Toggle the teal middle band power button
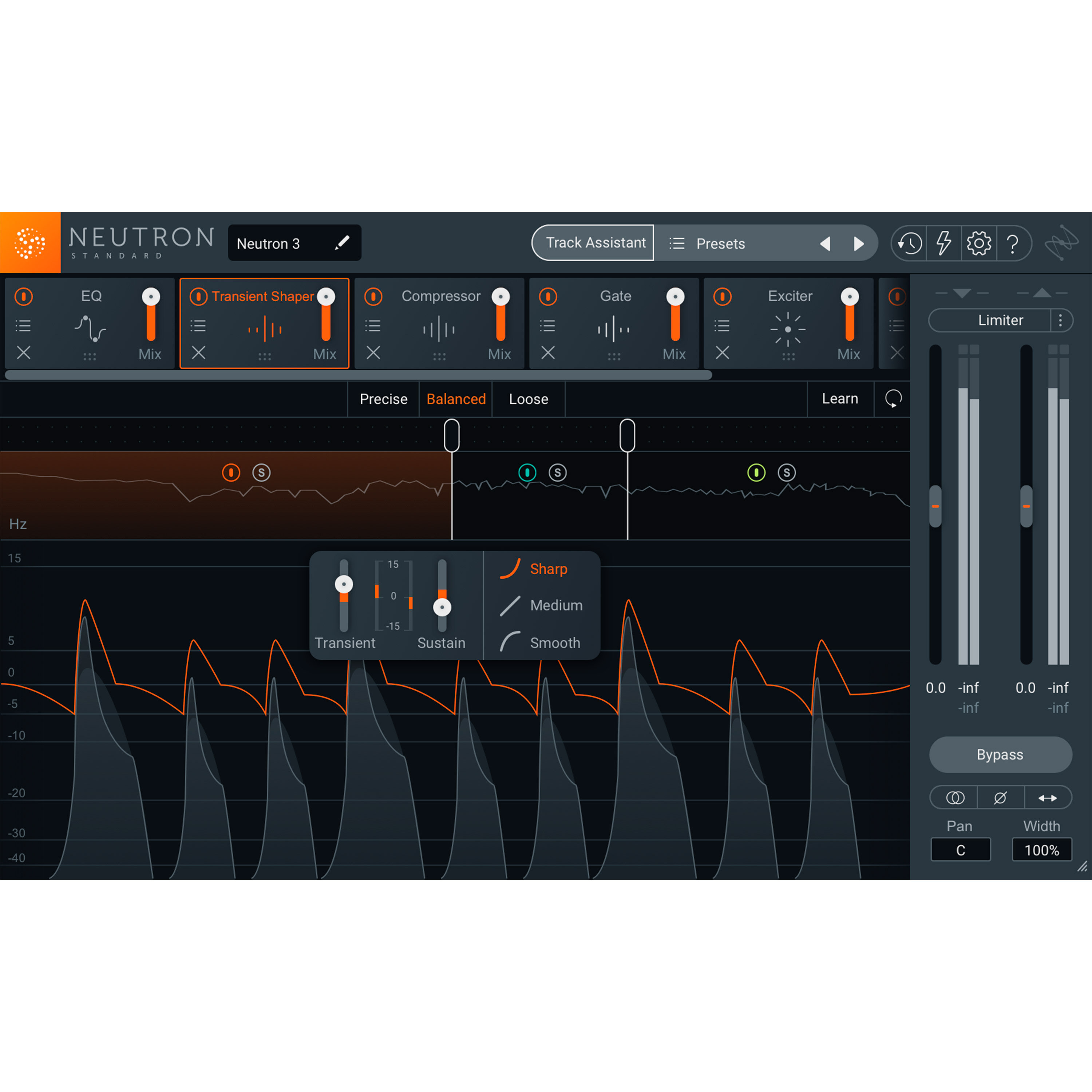The width and height of the screenshot is (1092, 1092). click(x=527, y=472)
